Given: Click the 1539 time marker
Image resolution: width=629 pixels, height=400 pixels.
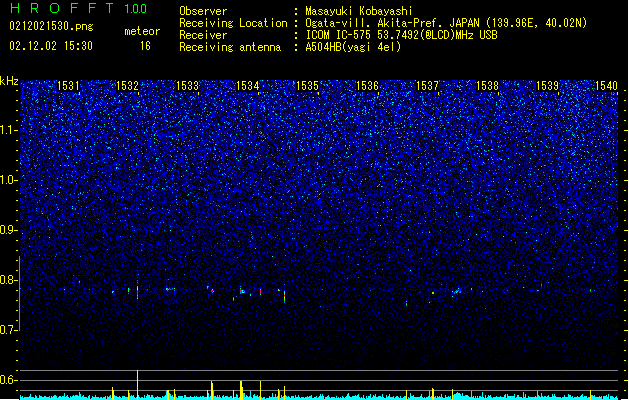Looking at the screenshot, I should (x=547, y=86).
